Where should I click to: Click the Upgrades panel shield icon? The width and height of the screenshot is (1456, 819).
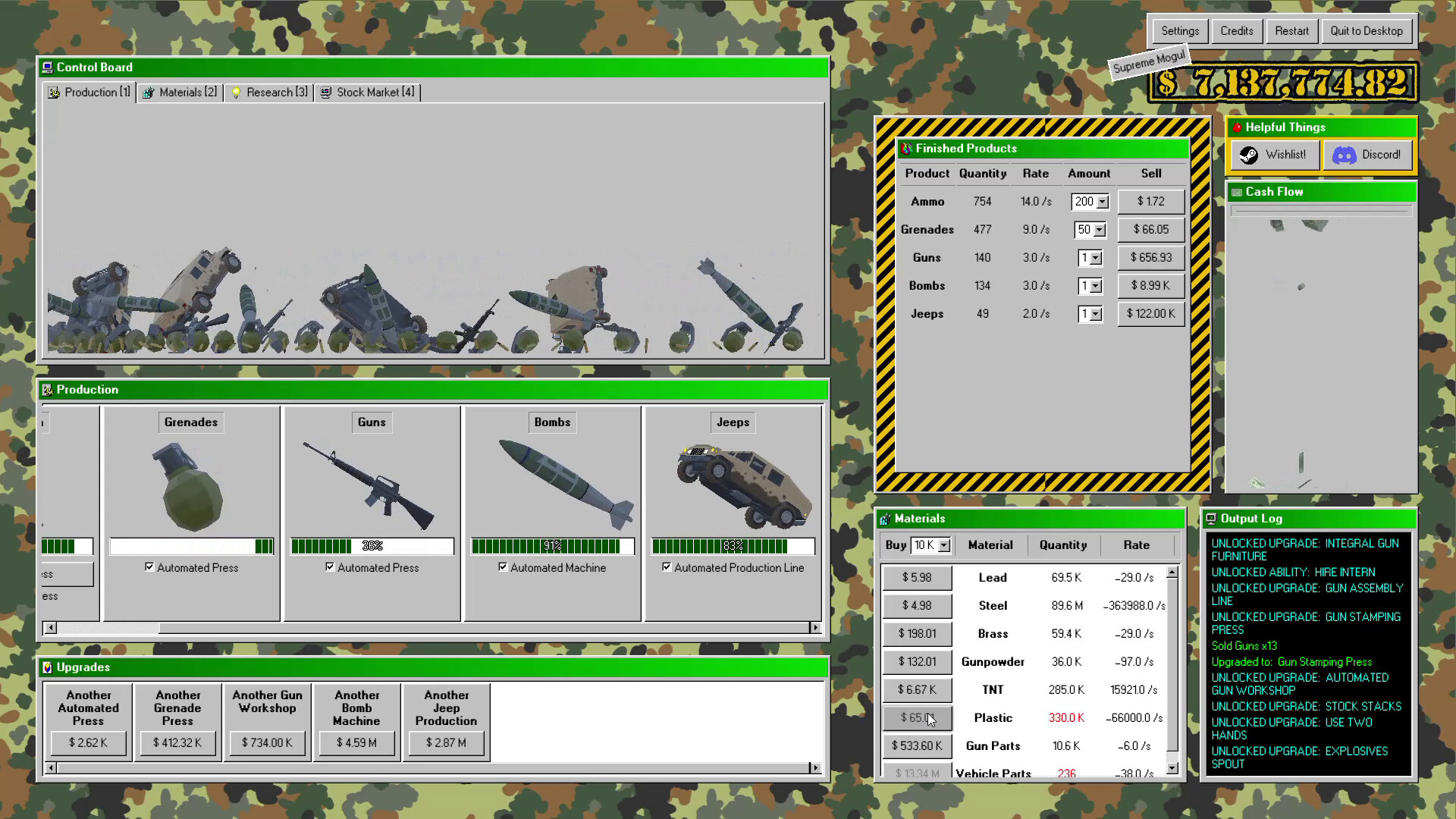[x=48, y=667]
